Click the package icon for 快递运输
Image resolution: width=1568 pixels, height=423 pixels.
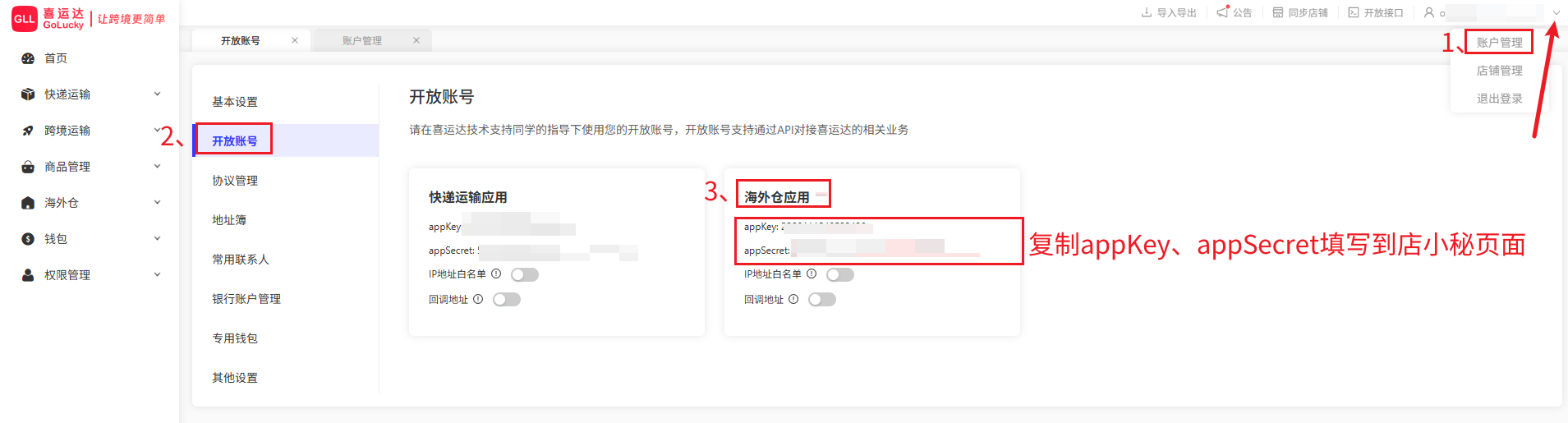point(28,94)
